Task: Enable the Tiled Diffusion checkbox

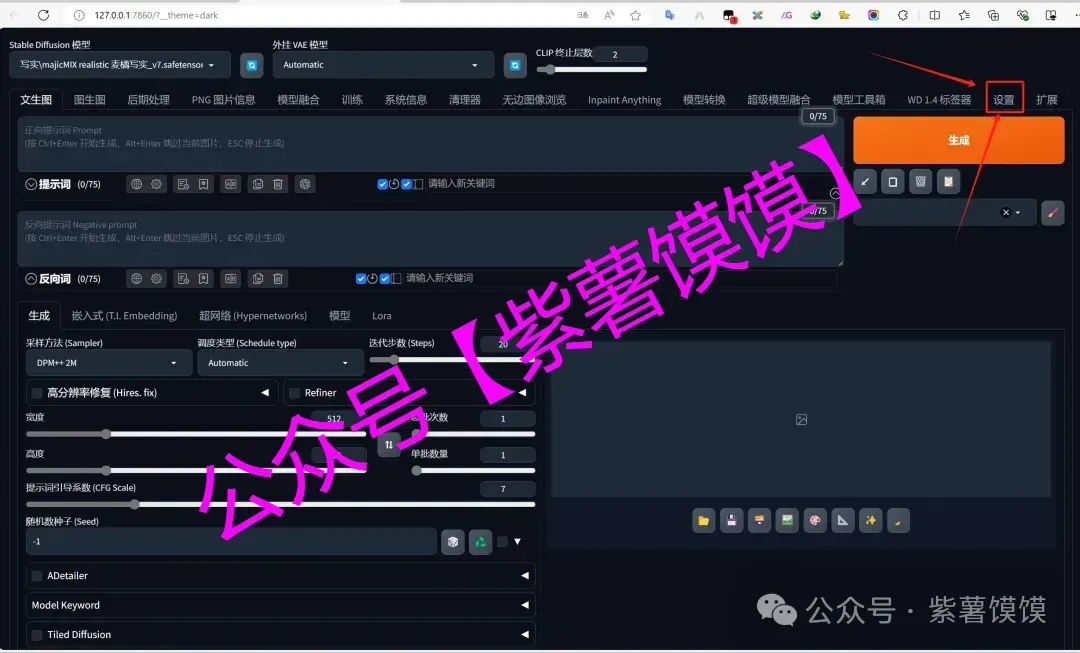Action: (x=38, y=635)
